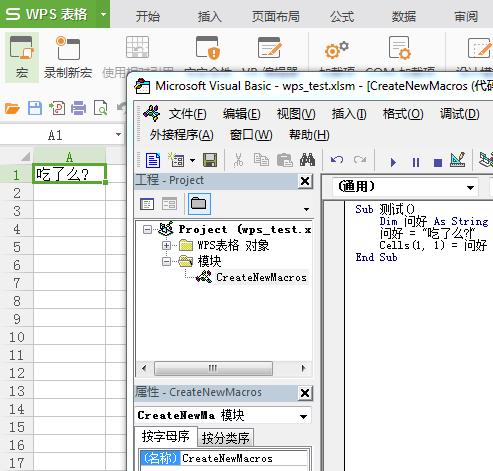
Task: Collapse the Project (wps_test.xlsm) tree node
Action: [147, 229]
